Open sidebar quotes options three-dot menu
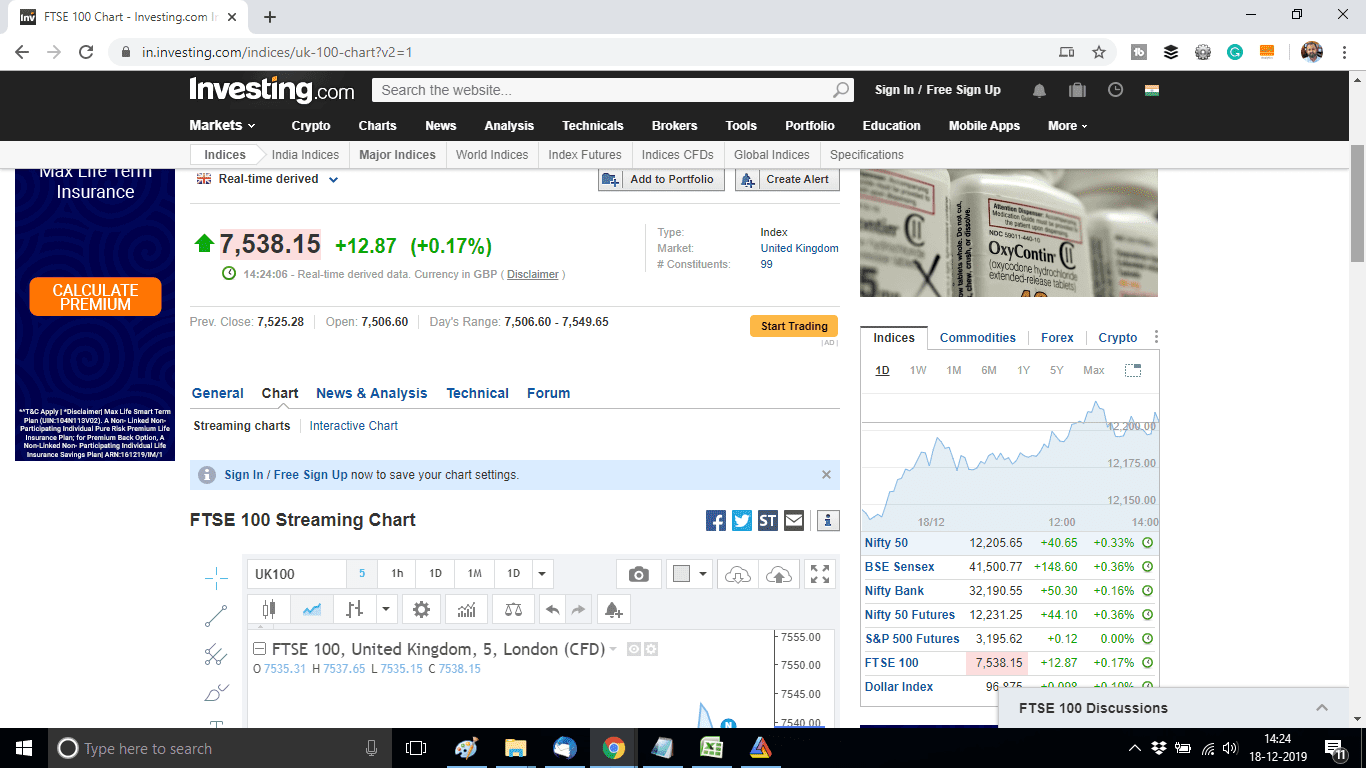 1156,337
